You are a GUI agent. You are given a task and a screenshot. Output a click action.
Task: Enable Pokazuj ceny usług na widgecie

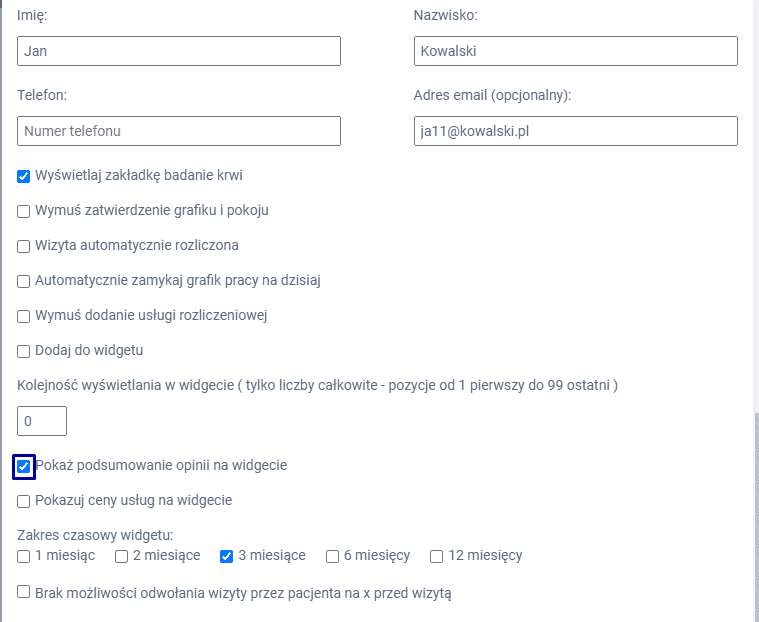pyautogui.click(x=24, y=501)
